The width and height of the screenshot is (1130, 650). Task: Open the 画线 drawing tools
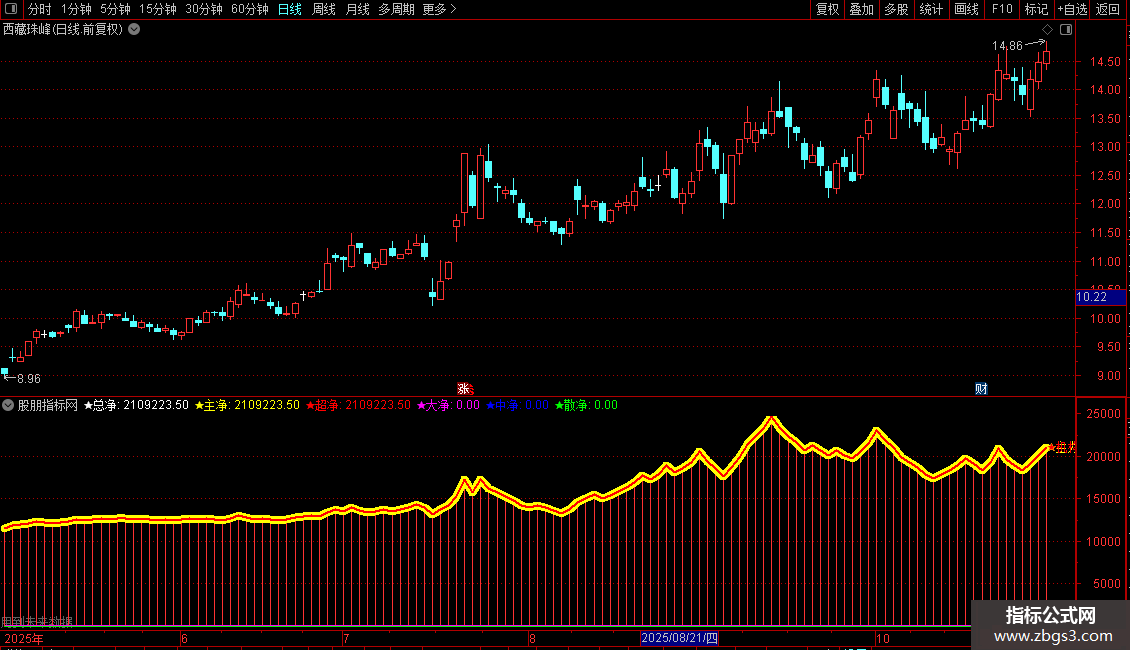click(x=966, y=9)
